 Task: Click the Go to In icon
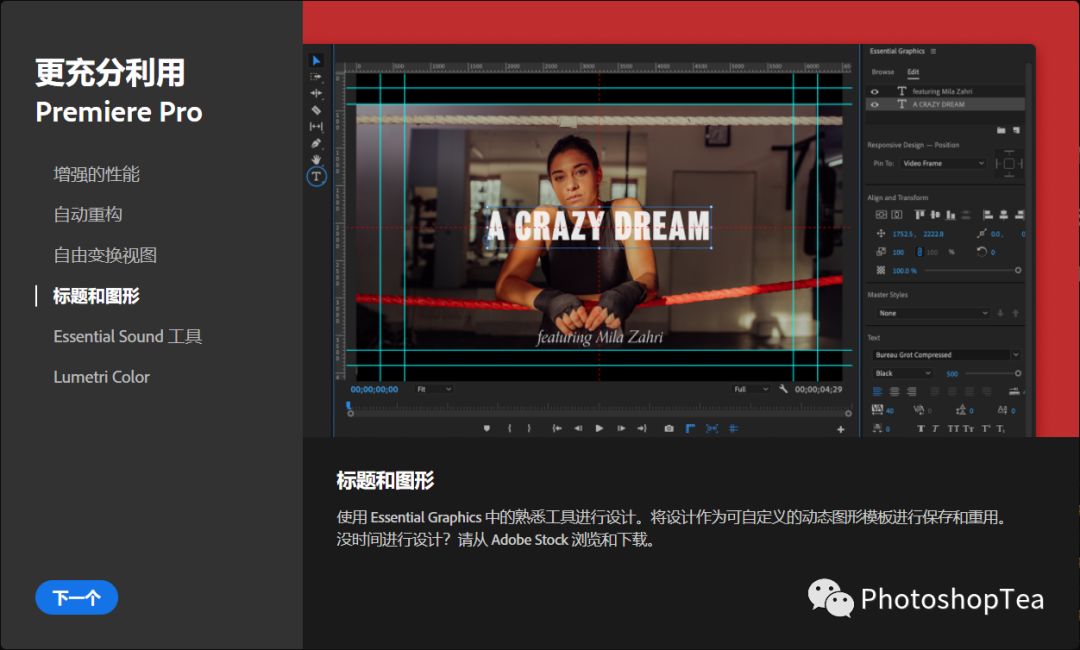tap(557, 428)
